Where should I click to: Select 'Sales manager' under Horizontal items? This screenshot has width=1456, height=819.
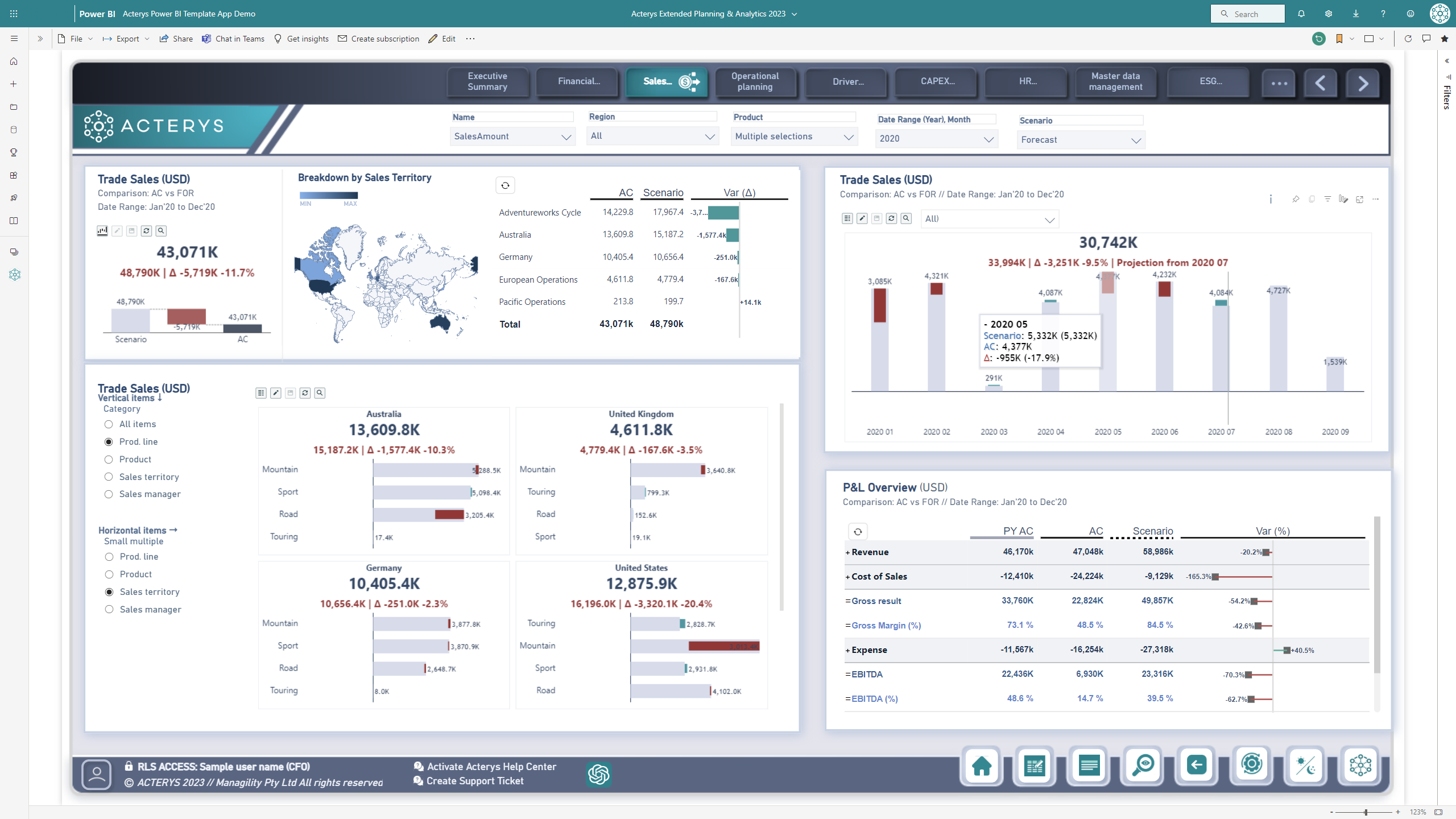(x=109, y=609)
